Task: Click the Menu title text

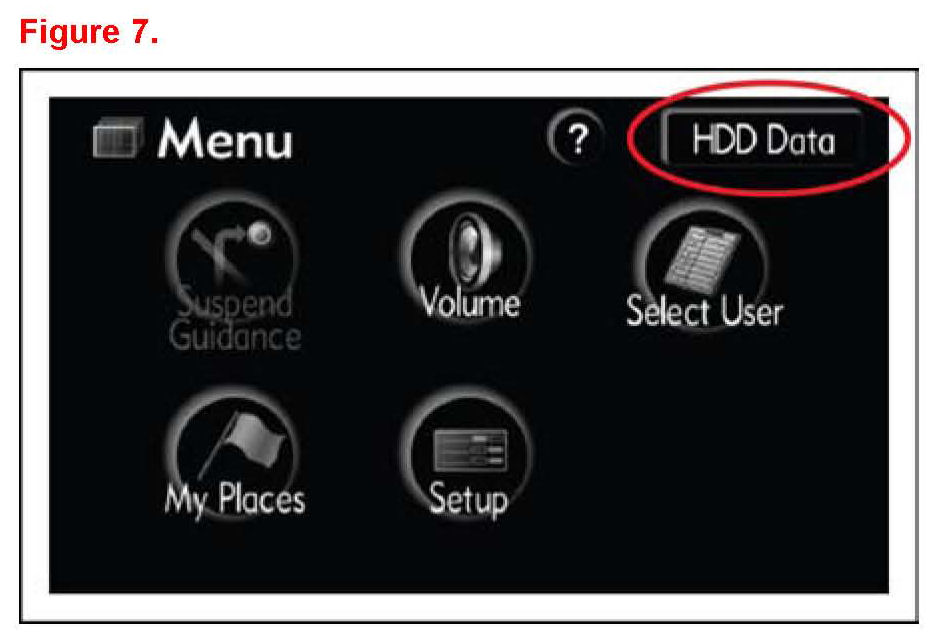Action: [x=225, y=139]
